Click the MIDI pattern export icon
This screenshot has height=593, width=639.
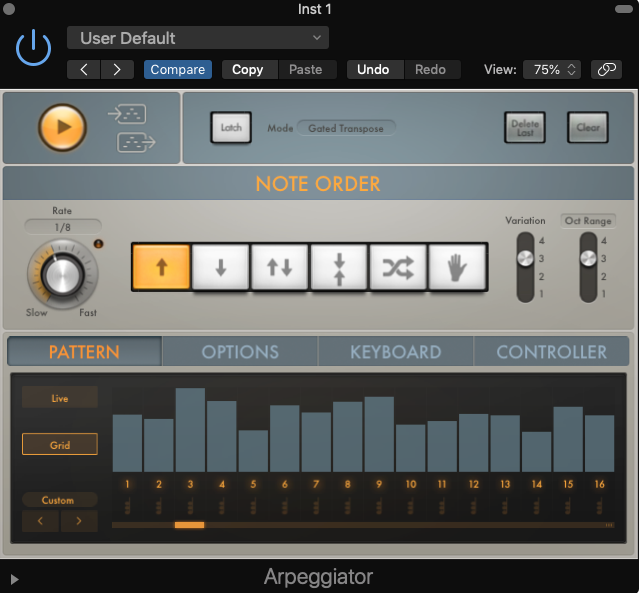pyautogui.click(x=137, y=142)
